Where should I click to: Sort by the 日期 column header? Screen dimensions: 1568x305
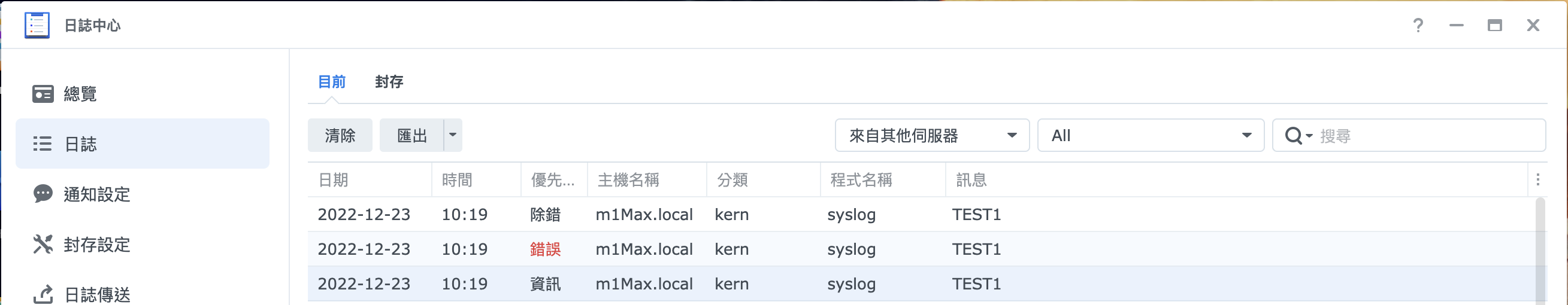370,180
